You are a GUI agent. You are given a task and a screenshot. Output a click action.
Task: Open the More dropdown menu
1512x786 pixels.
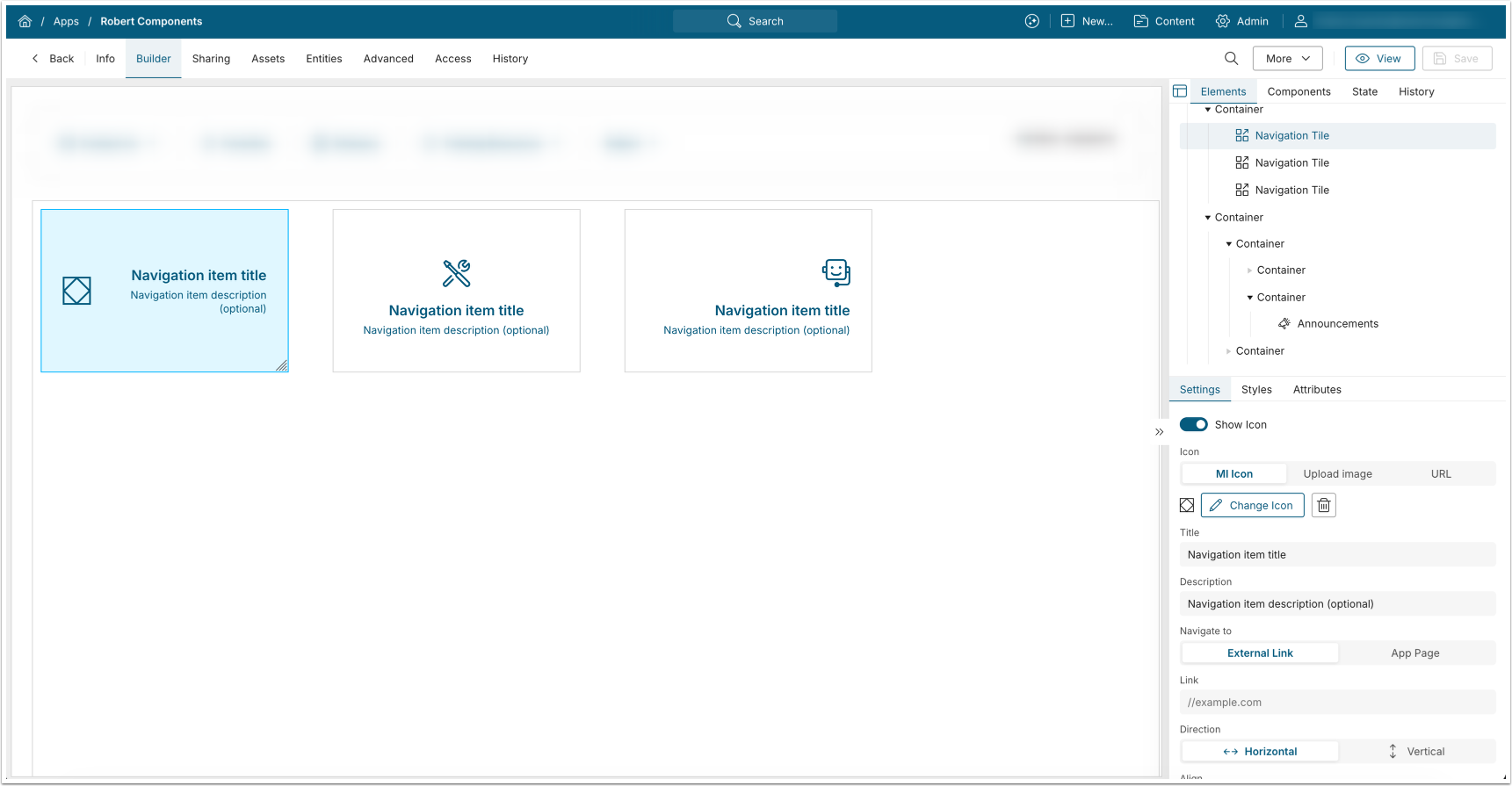[1287, 59]
